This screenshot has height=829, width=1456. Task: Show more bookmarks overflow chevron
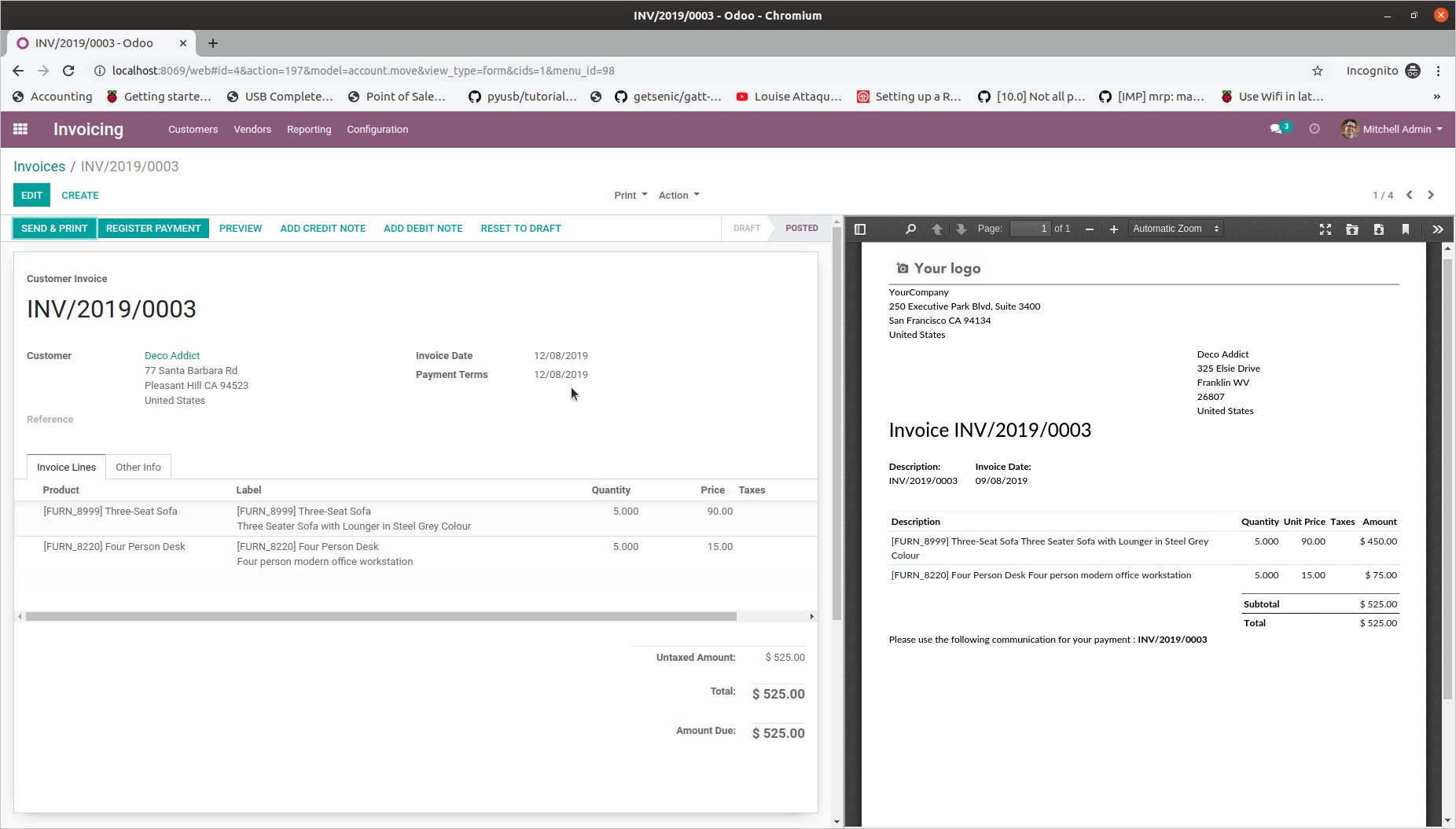click(x=1436, y=97)
